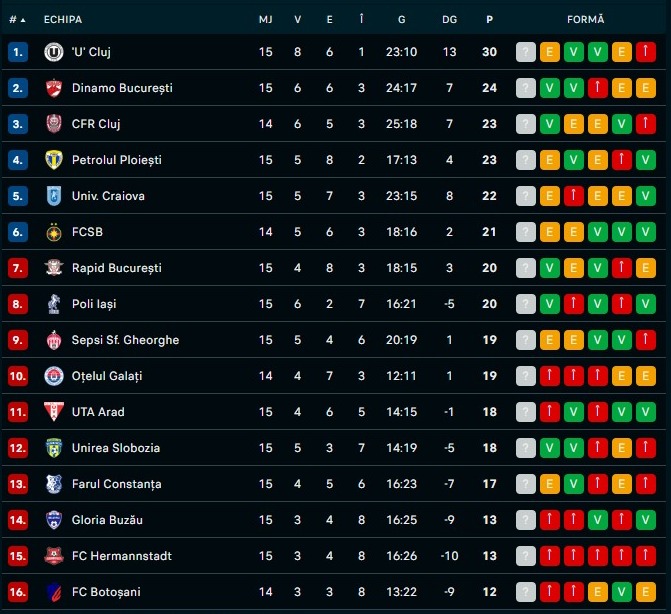Click the UTA Arad club badge
Image resolution: width=671 pixels, height=614 pixels.
[x=54, y=412]
